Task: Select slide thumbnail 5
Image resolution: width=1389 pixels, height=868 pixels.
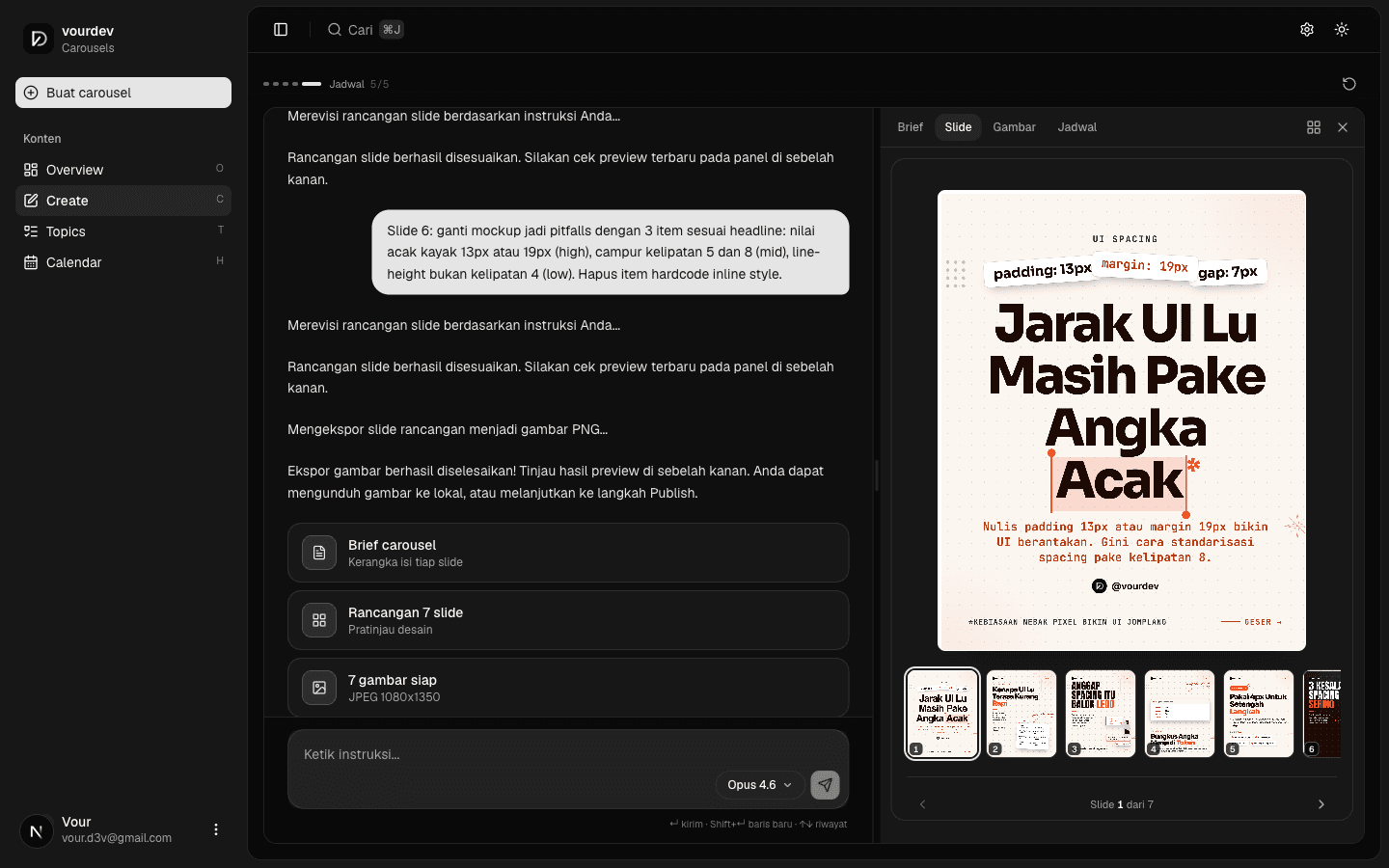Action: (1259, 714)
